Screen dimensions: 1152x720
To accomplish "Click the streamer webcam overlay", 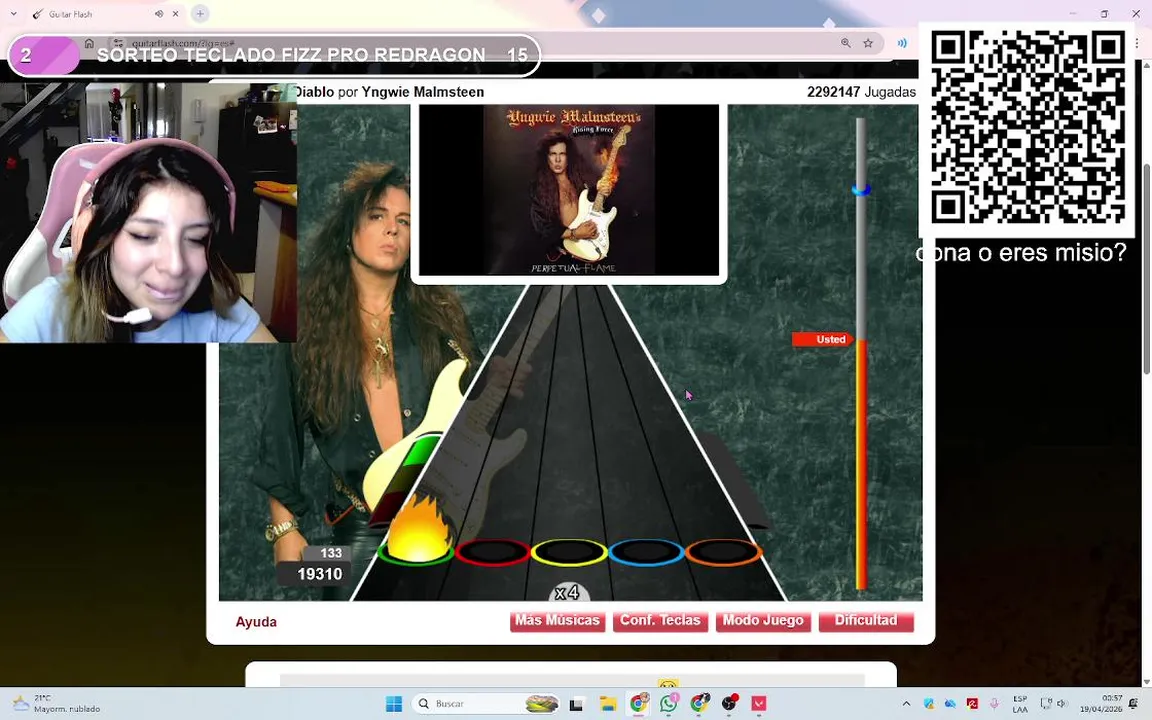I will coord(148,212).
